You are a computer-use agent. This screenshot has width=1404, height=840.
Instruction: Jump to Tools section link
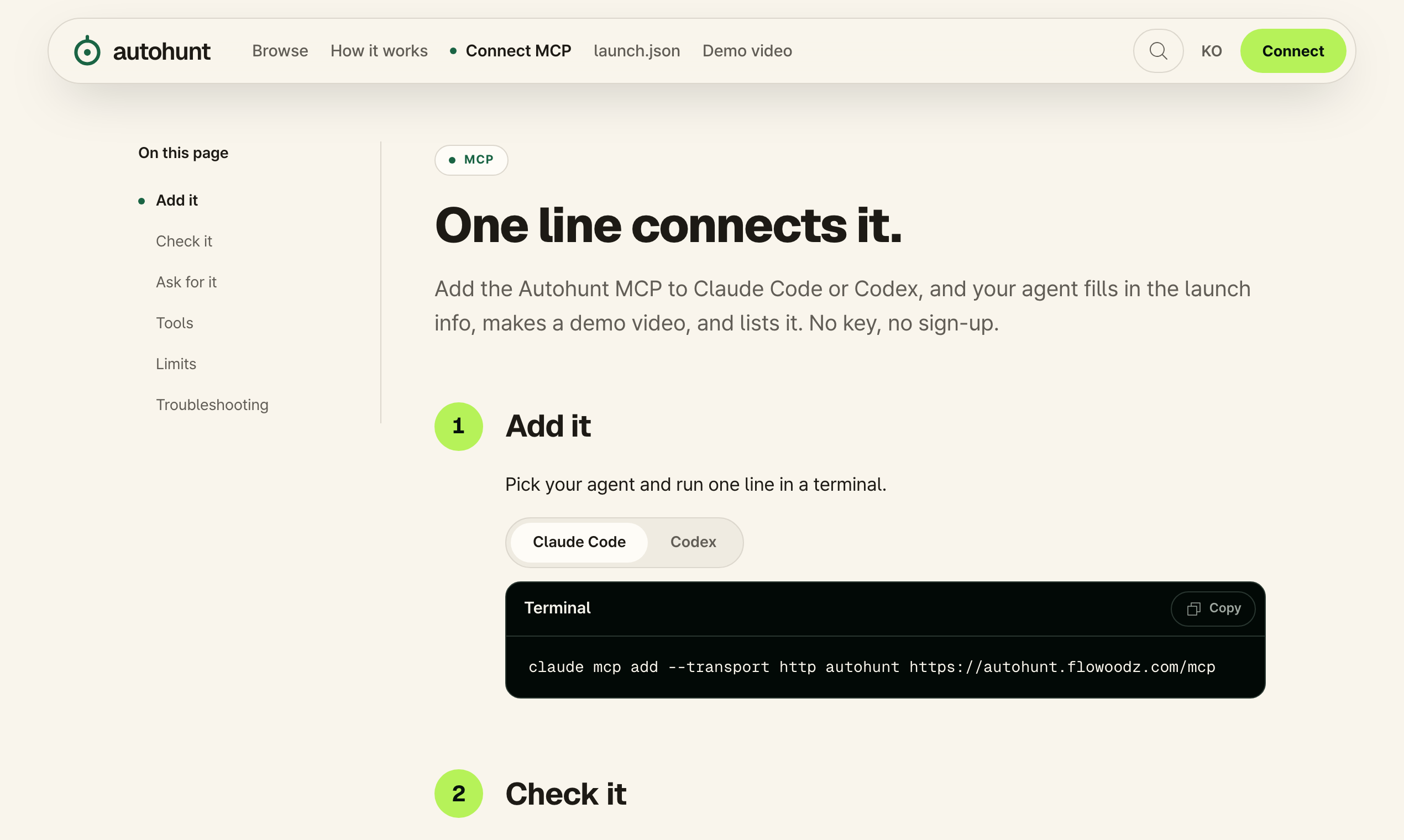[174, 323]
